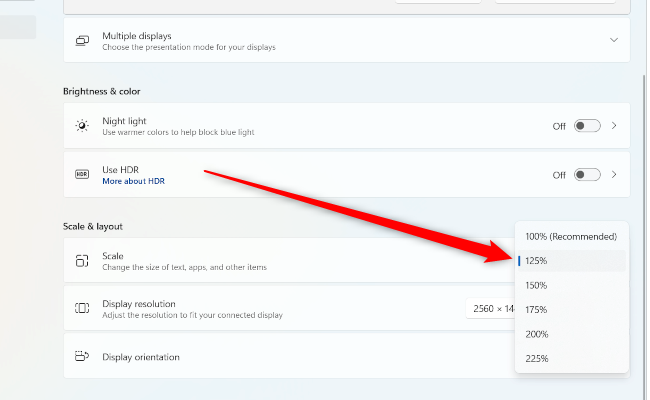Expand the Multiple displays section
The height and width of the screenshot is (400, 650).
614,40
